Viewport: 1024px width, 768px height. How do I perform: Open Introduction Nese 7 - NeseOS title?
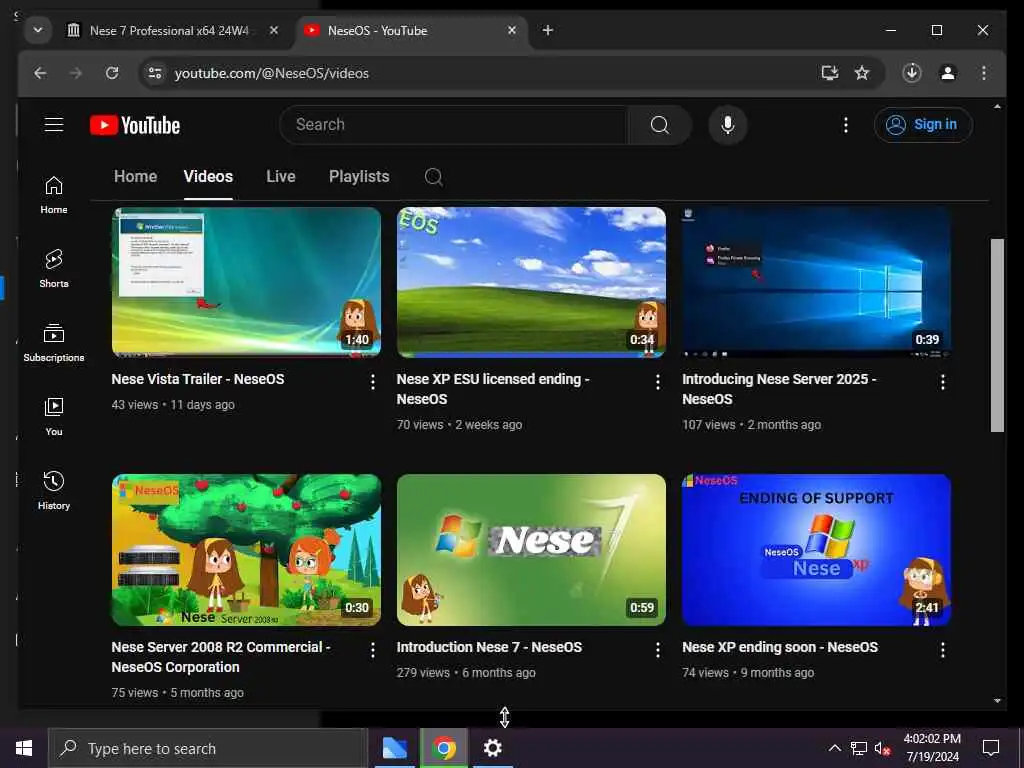pyautogui.click(x=489, y=647)
